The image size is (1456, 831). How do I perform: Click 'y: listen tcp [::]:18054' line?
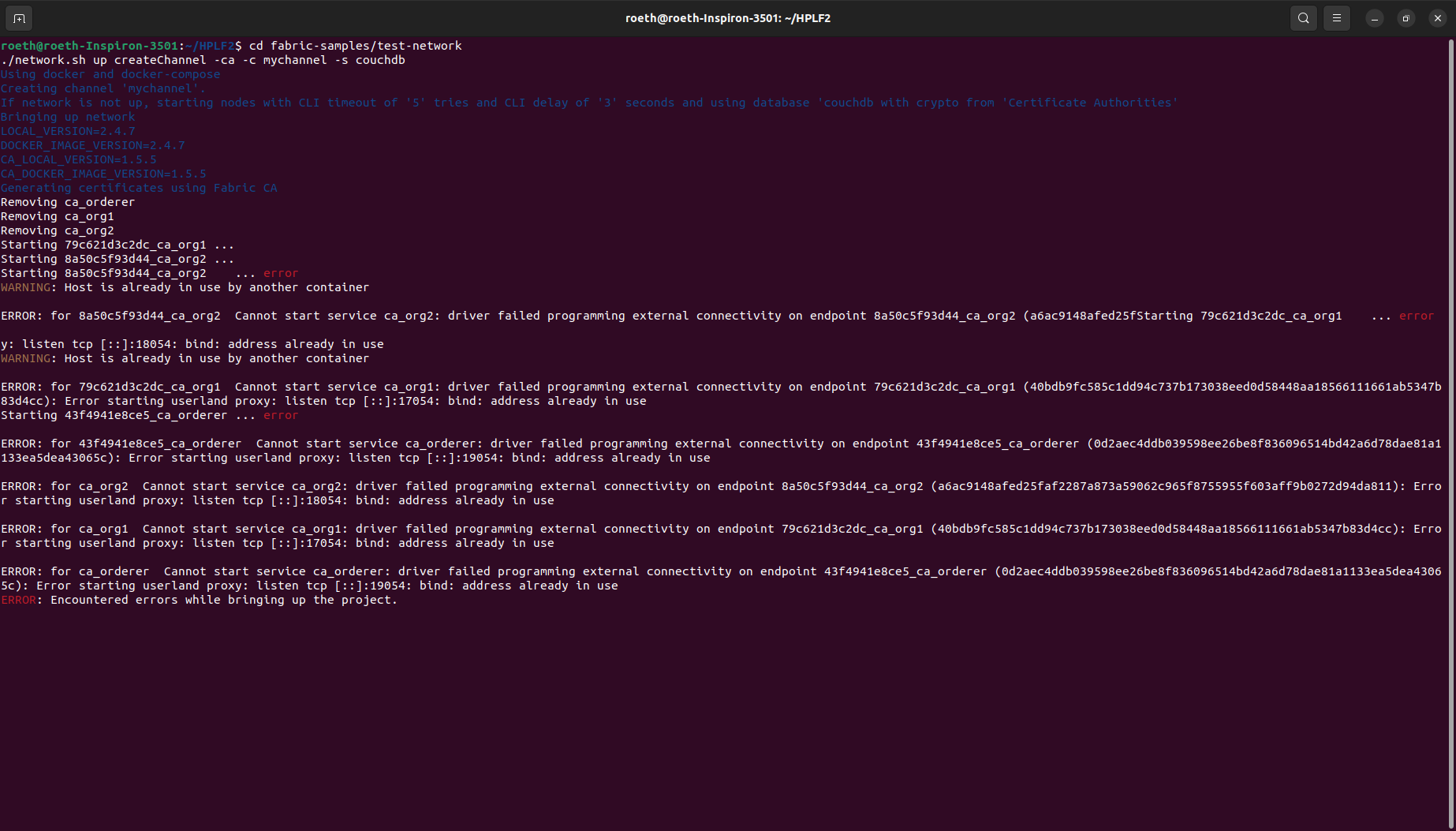(x=192, y=344)
